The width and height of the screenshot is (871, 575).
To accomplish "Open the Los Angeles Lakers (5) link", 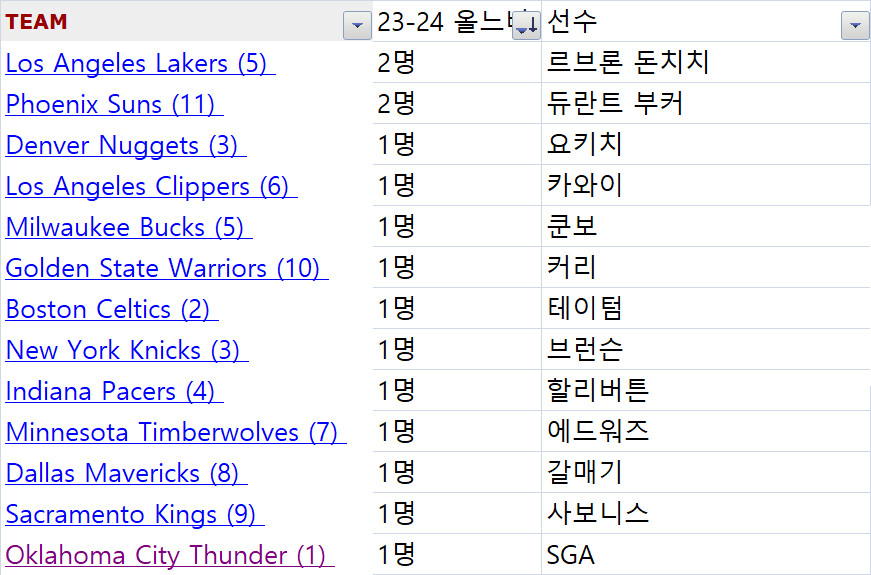I will click(x=140, y=63).
